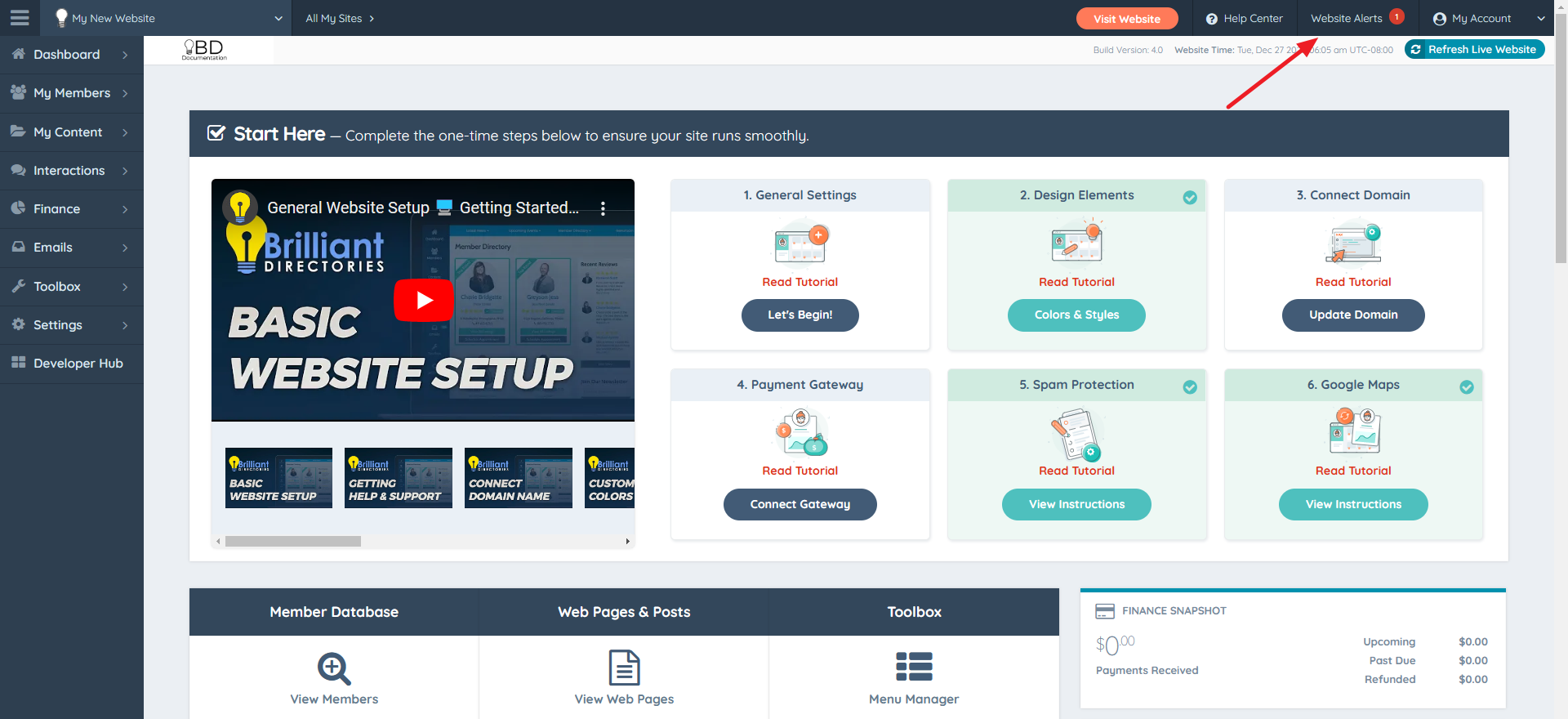Click the Connect Domain illustration icon
The height and width of the screenshot is (719, 1568).
coord(1353,243)
